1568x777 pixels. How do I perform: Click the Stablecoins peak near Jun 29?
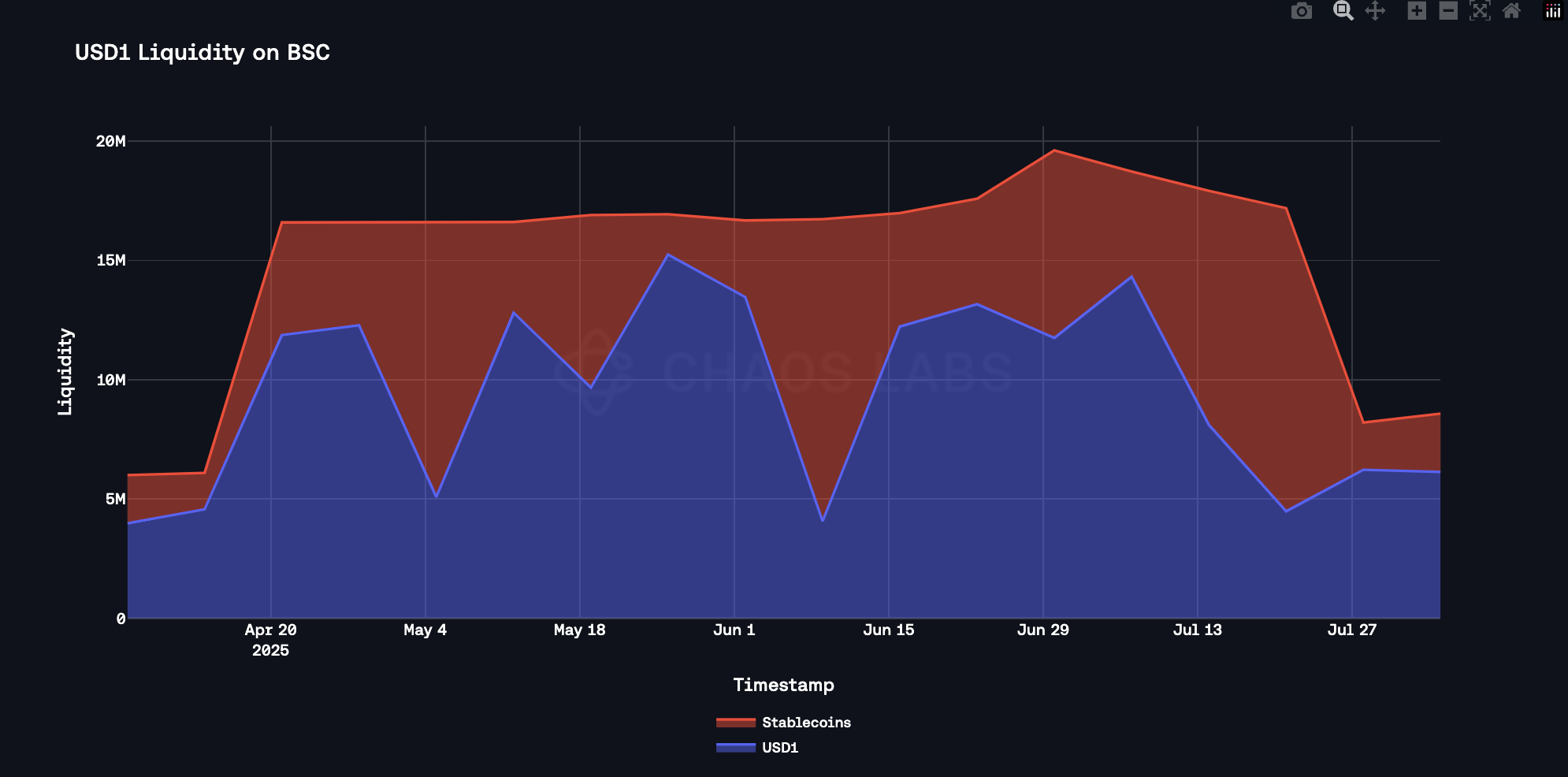(x=1054, y=151)
